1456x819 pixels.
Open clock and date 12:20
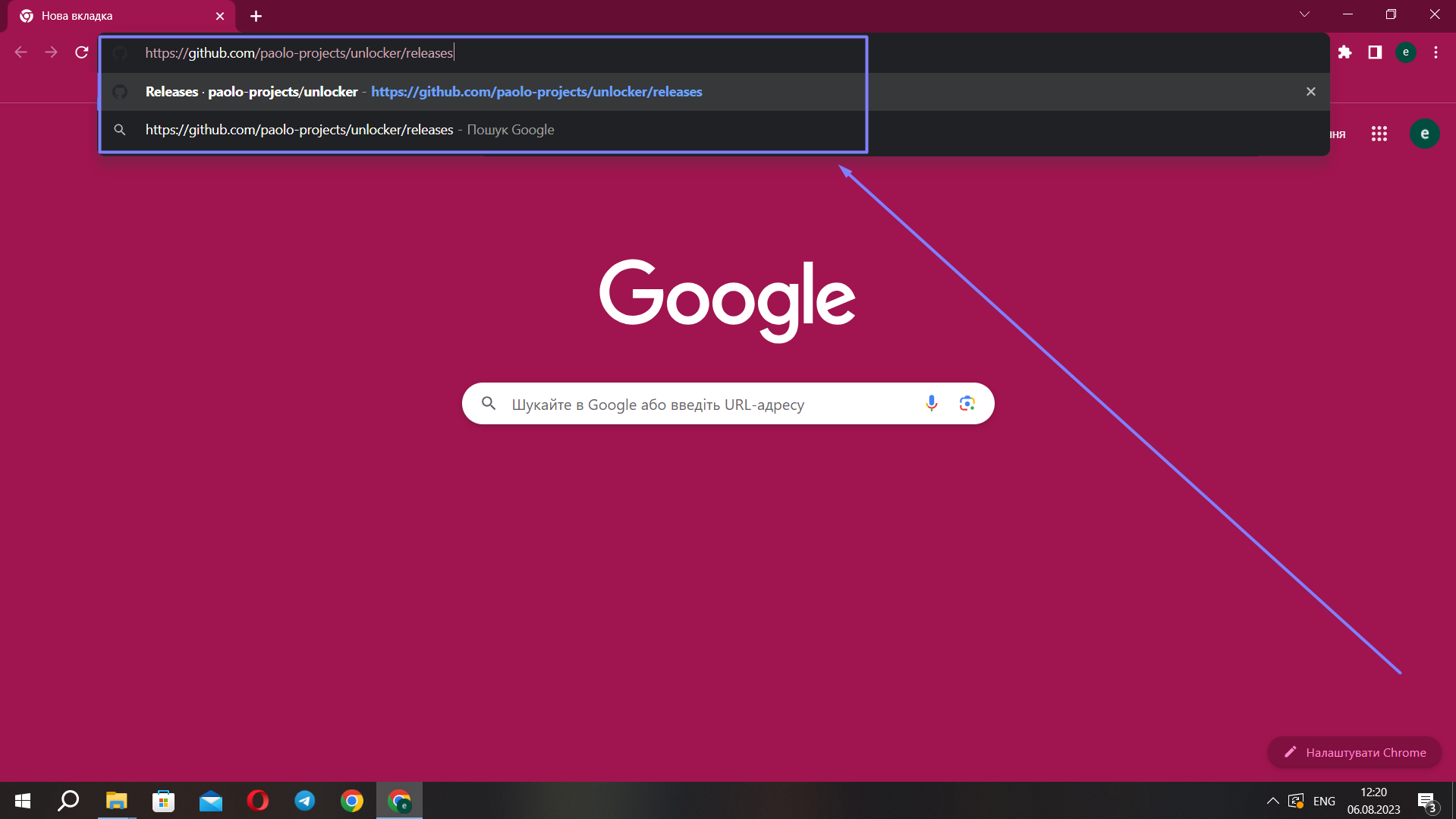pyautogui.click(x=1373, y=801)
